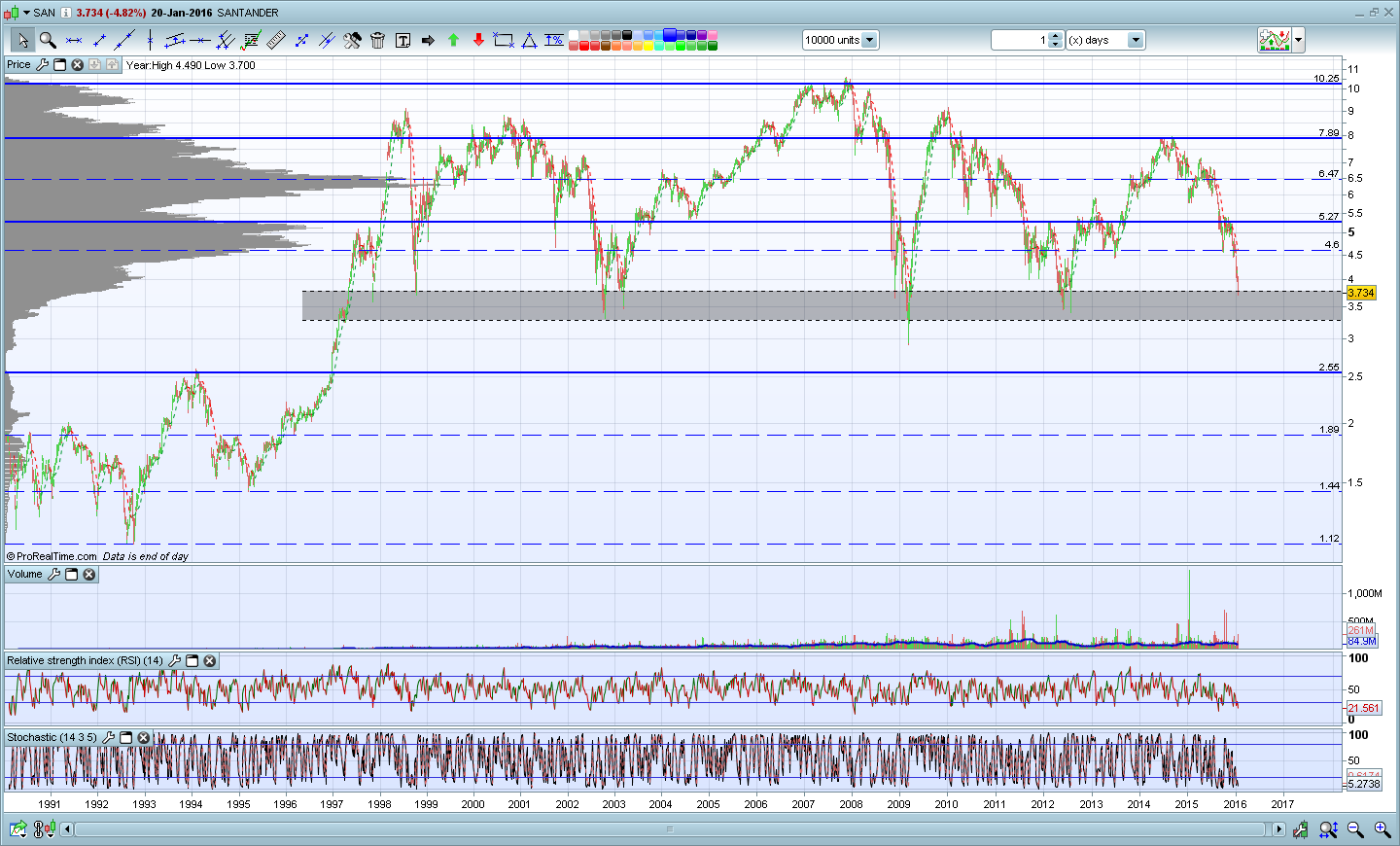Image resolution: width=1400 pixels, height=846 pixels.
Task: Select the triangle drawing tool
Action: click(529, 40)
